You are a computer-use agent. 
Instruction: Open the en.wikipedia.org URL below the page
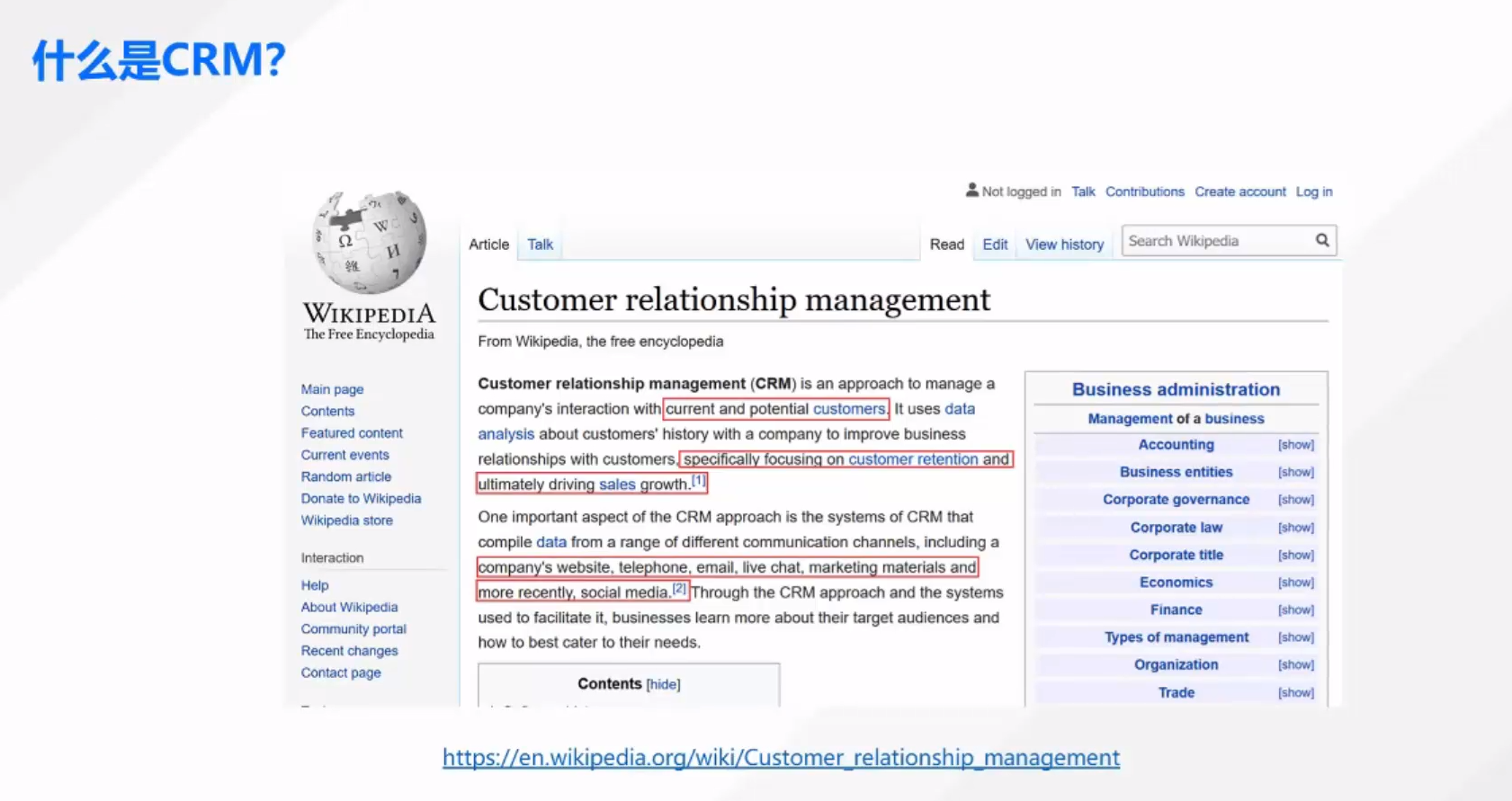point(781,758)
